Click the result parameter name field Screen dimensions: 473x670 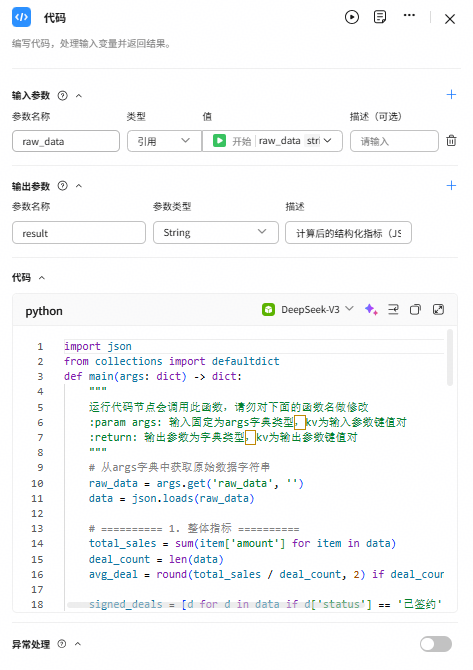[x=79, y=233]
